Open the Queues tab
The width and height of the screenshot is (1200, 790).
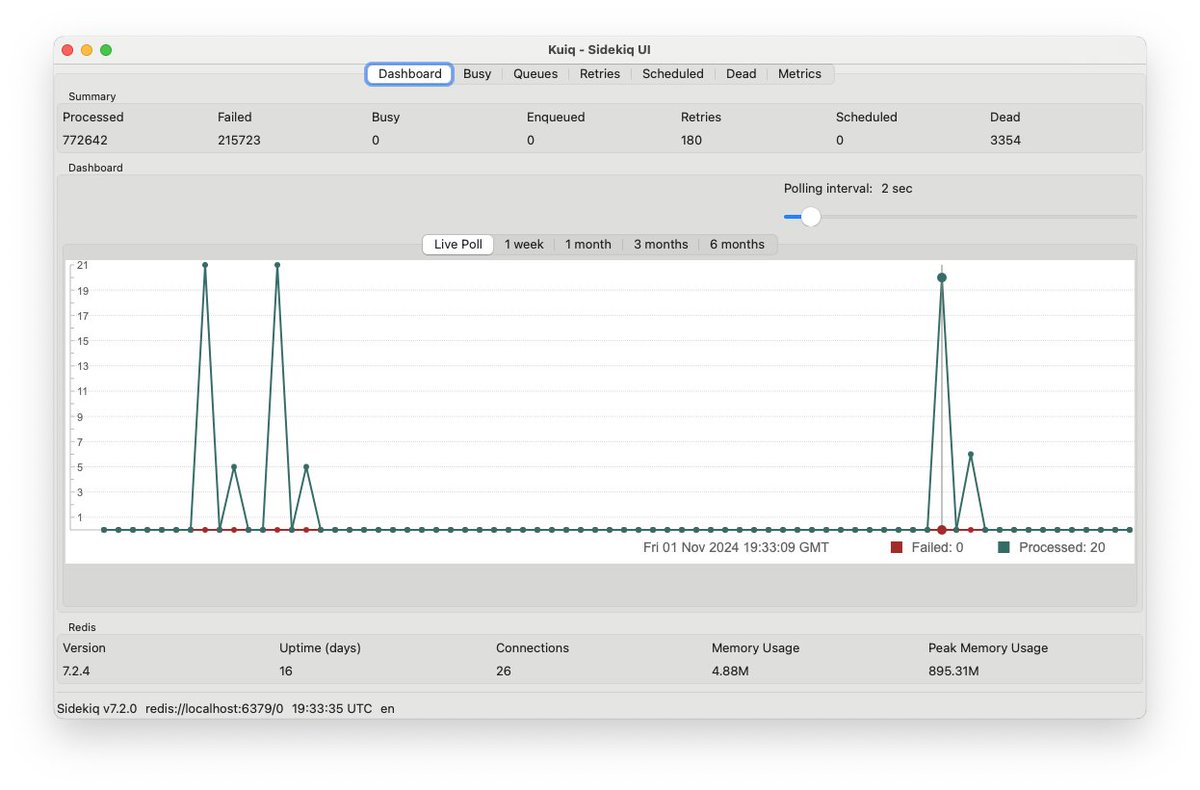click(535, 74)
